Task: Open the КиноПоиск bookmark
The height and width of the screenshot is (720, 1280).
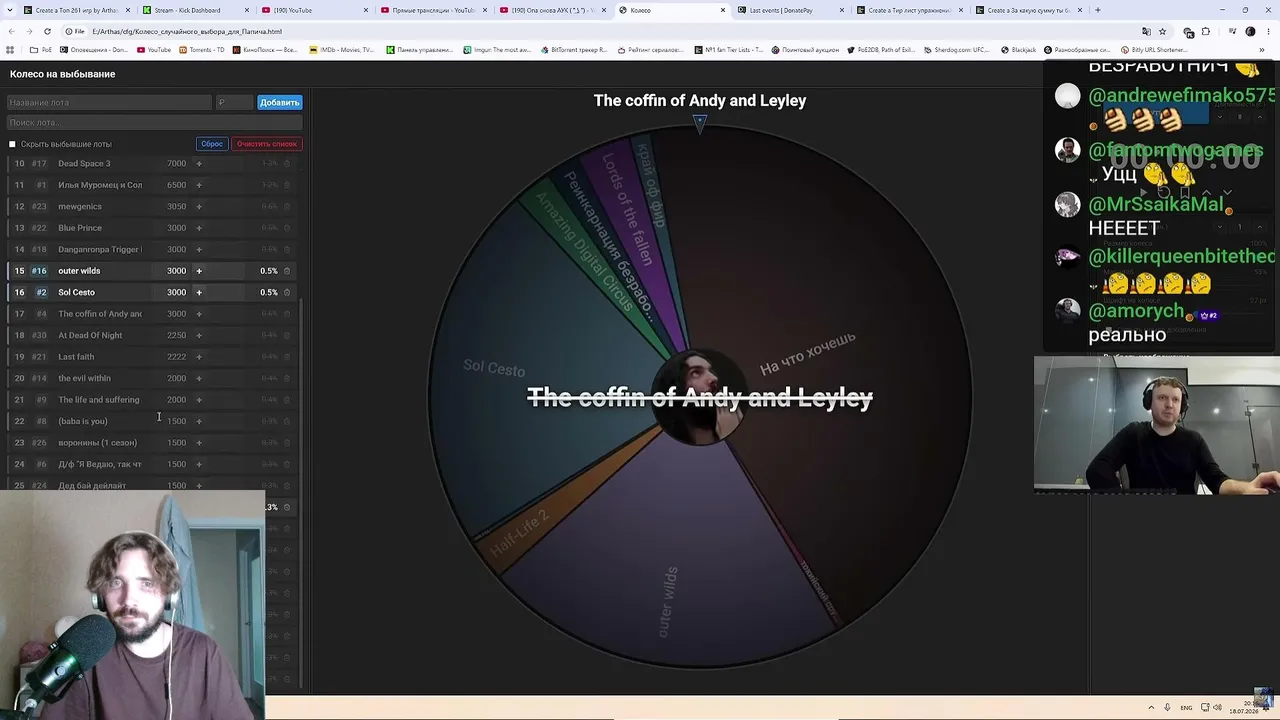Action: 263,50
